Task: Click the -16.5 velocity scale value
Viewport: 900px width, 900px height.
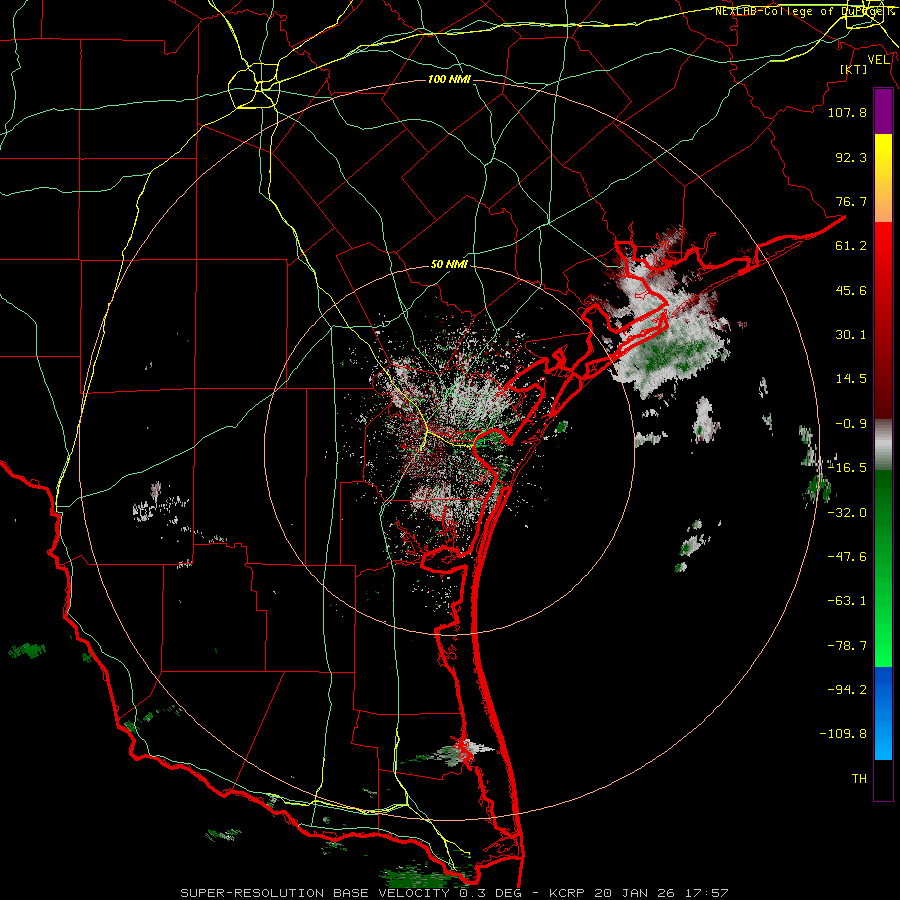Action: (x=847, y=468)
